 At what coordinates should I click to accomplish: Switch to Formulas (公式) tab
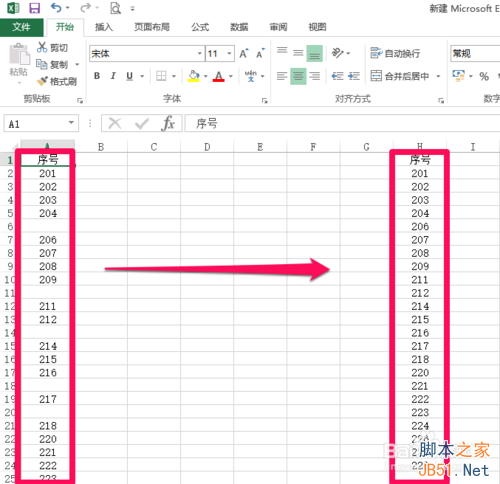pos(200,27)
